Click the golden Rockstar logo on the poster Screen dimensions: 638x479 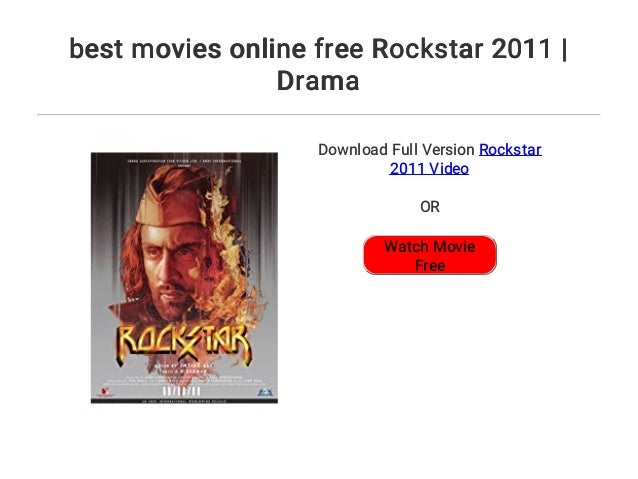click(184, 344)
